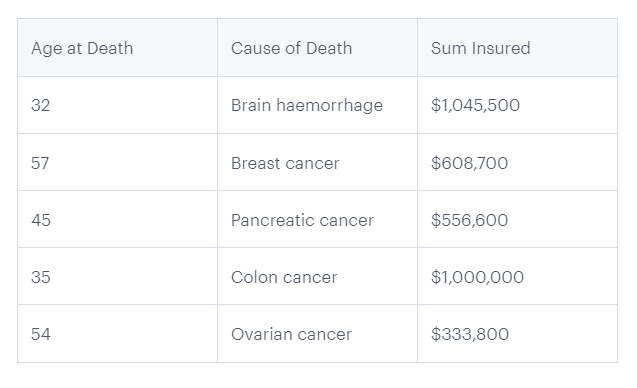Click the Colon cancer cell
Image resolution: width=637 pixels, height=388 pixels.
tap(317, 276)
